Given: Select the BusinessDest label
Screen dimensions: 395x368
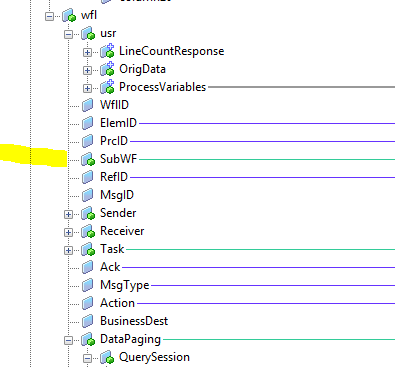Looking at the screenshot, I should tap(134, 321).
